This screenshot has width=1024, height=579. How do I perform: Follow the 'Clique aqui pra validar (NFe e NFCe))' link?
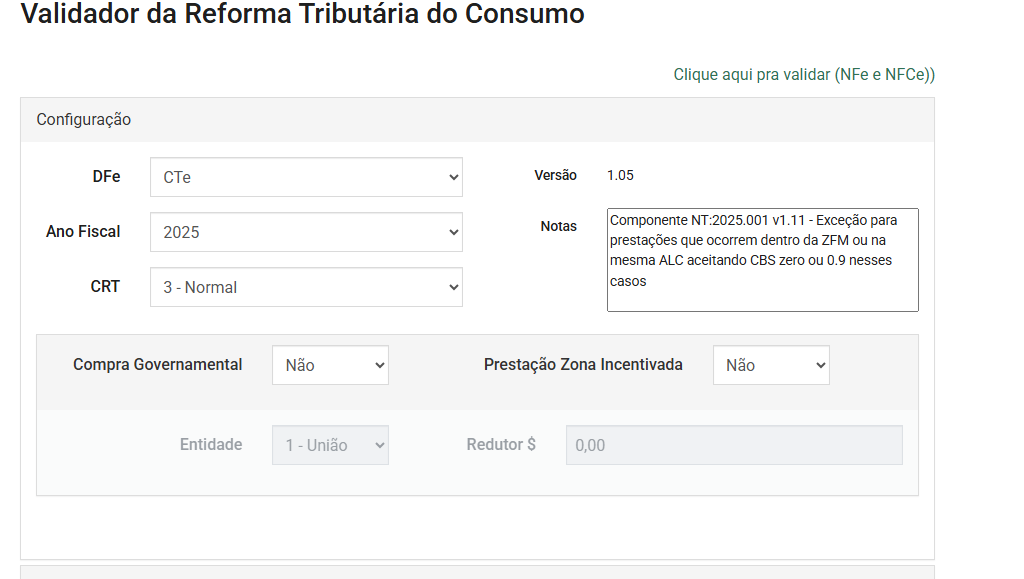pos(804,74)
